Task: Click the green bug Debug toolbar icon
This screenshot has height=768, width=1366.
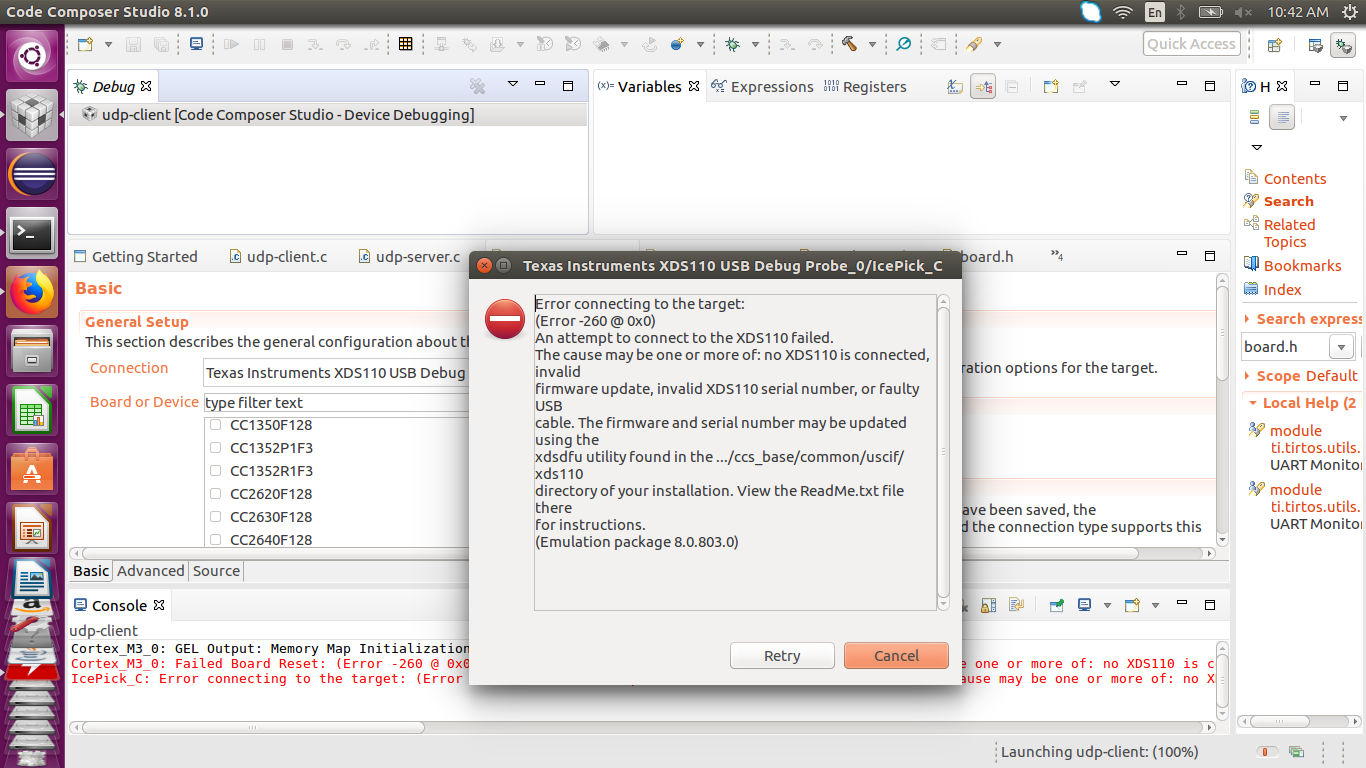Action: (732, 44)
